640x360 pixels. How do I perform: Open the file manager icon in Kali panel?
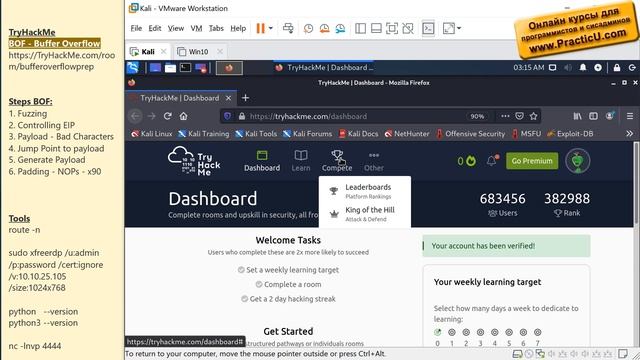click(170, 68)
